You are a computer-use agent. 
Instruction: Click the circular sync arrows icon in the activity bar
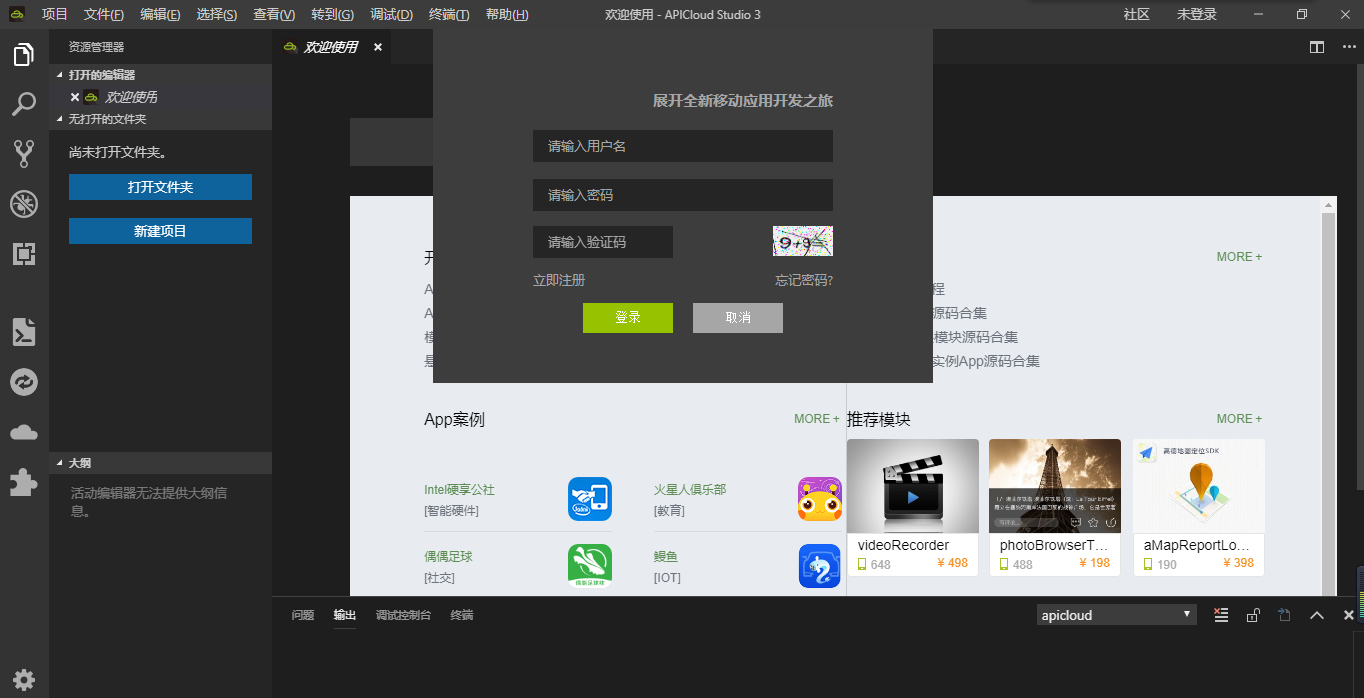point(24,382)
